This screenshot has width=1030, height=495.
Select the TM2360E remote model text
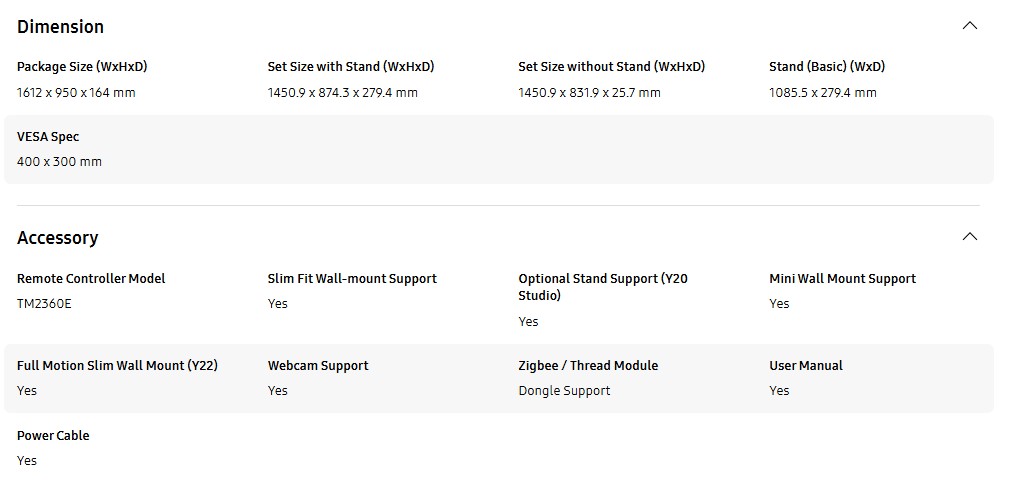click(44, 304)
